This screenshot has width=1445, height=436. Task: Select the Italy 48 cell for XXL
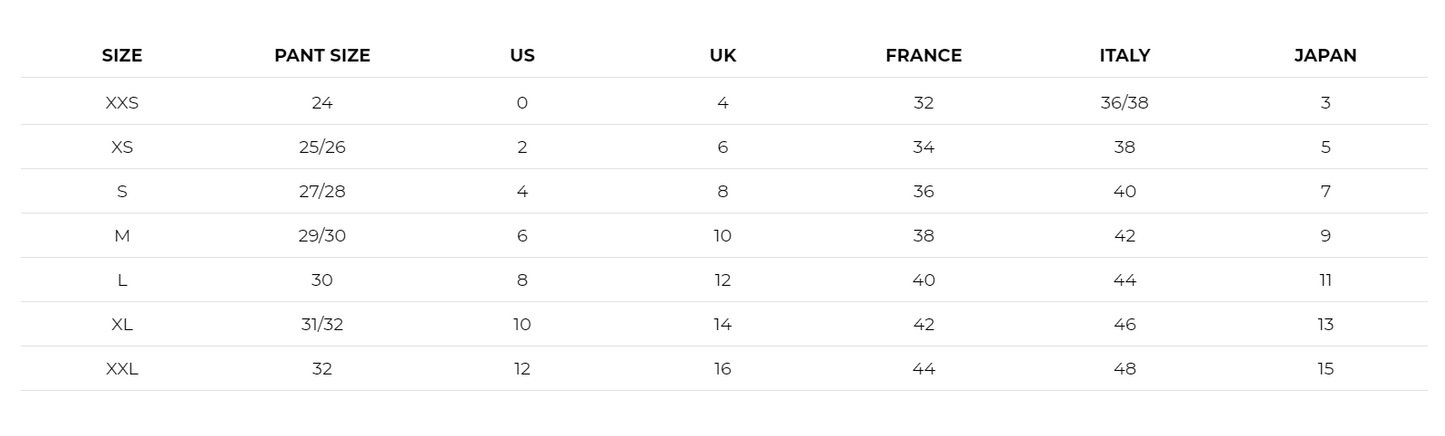(x=1124, y=369)
